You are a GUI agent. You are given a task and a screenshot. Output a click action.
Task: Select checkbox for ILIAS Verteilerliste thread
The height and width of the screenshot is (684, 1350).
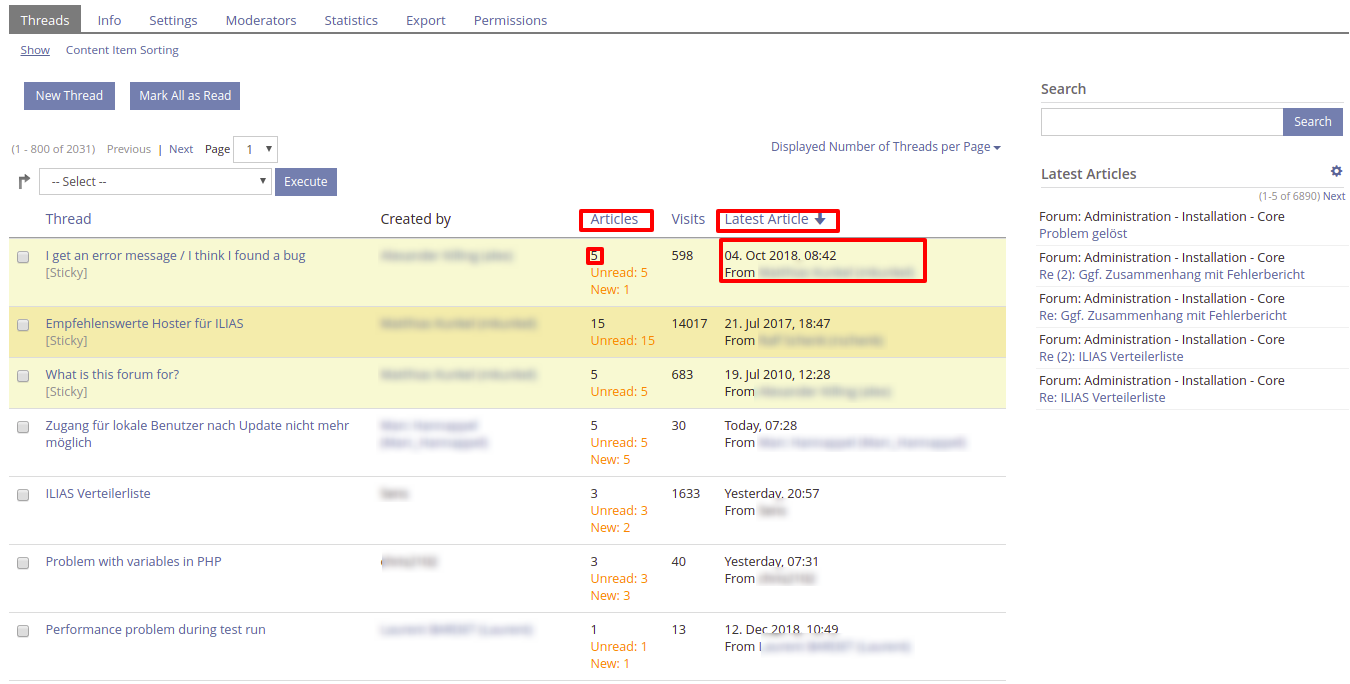(23, 495)
